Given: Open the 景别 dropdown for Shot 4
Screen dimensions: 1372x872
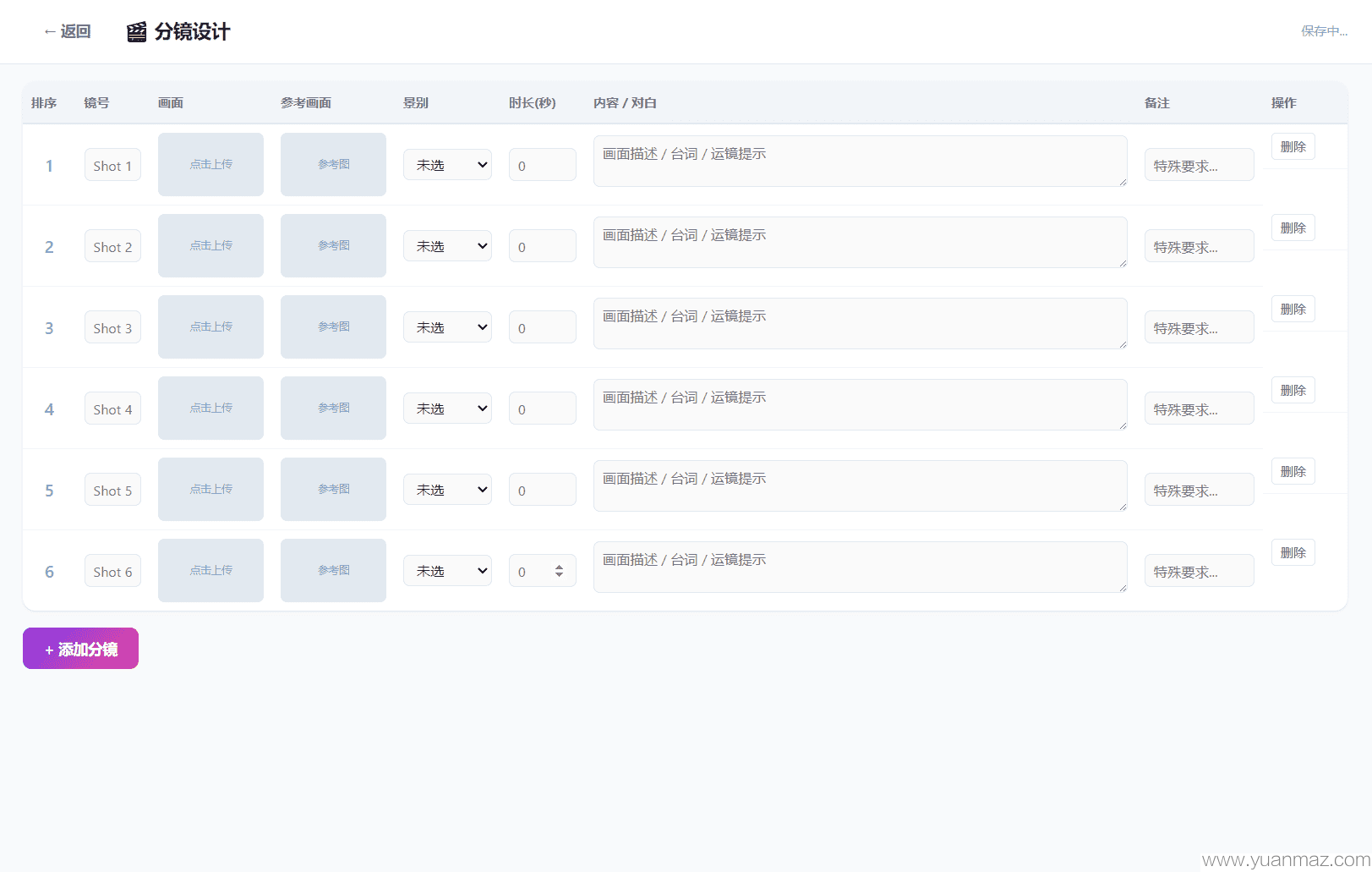Looking at the screenshot, I should [447, 409].
